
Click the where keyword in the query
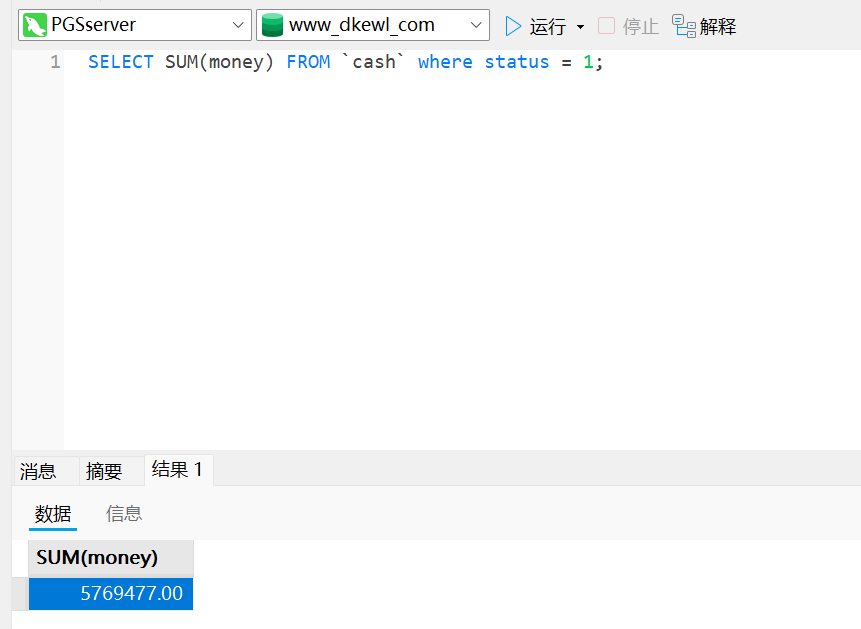[x=445, y=62]
